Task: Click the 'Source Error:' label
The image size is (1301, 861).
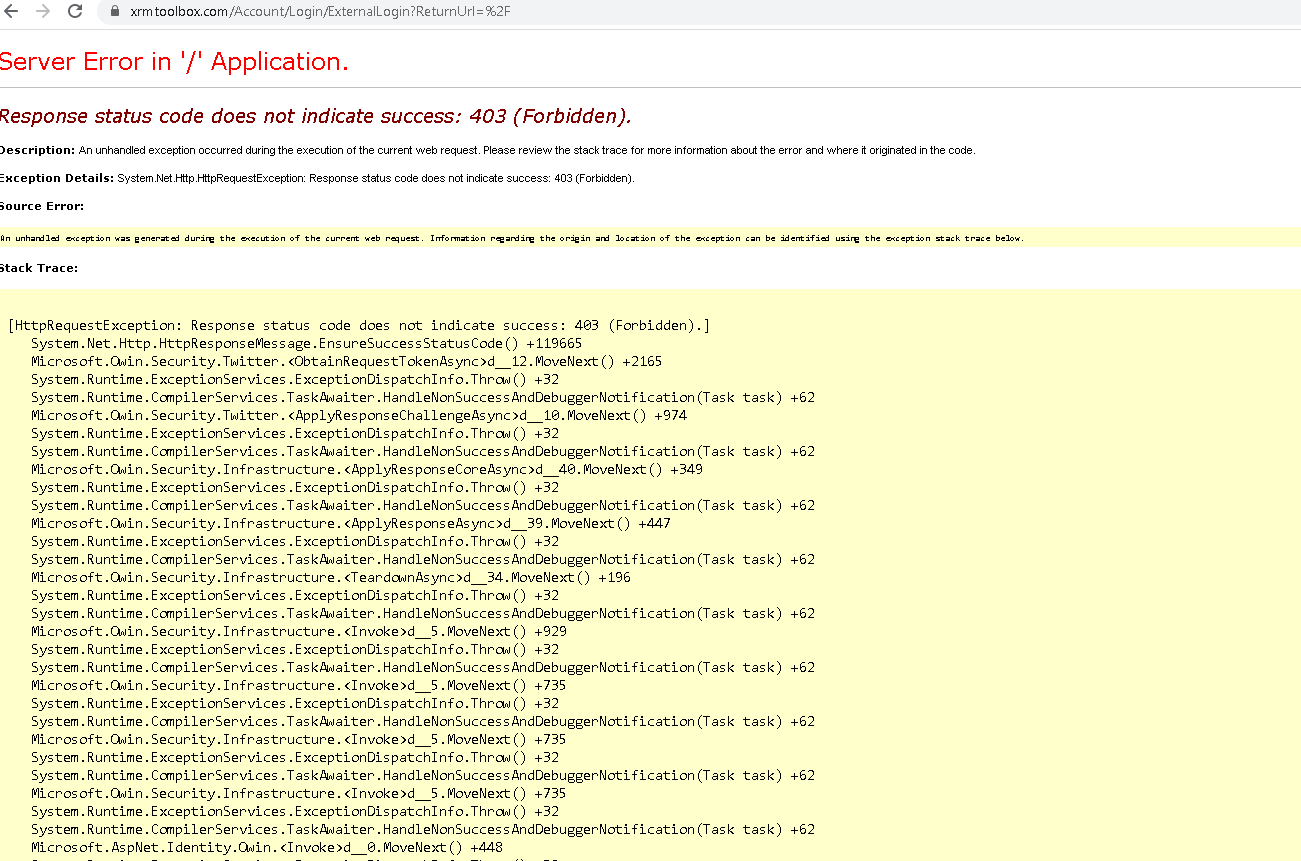Action: point(42,206)
